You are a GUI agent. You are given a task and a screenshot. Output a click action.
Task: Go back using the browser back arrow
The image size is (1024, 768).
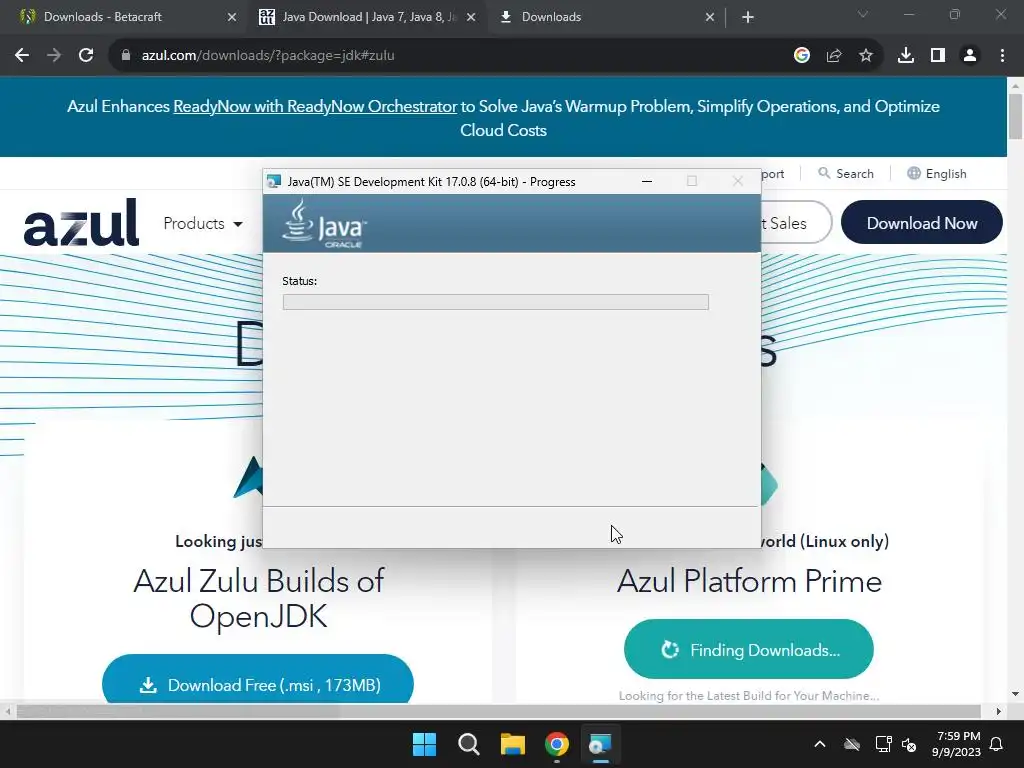[x=22, y=56]
